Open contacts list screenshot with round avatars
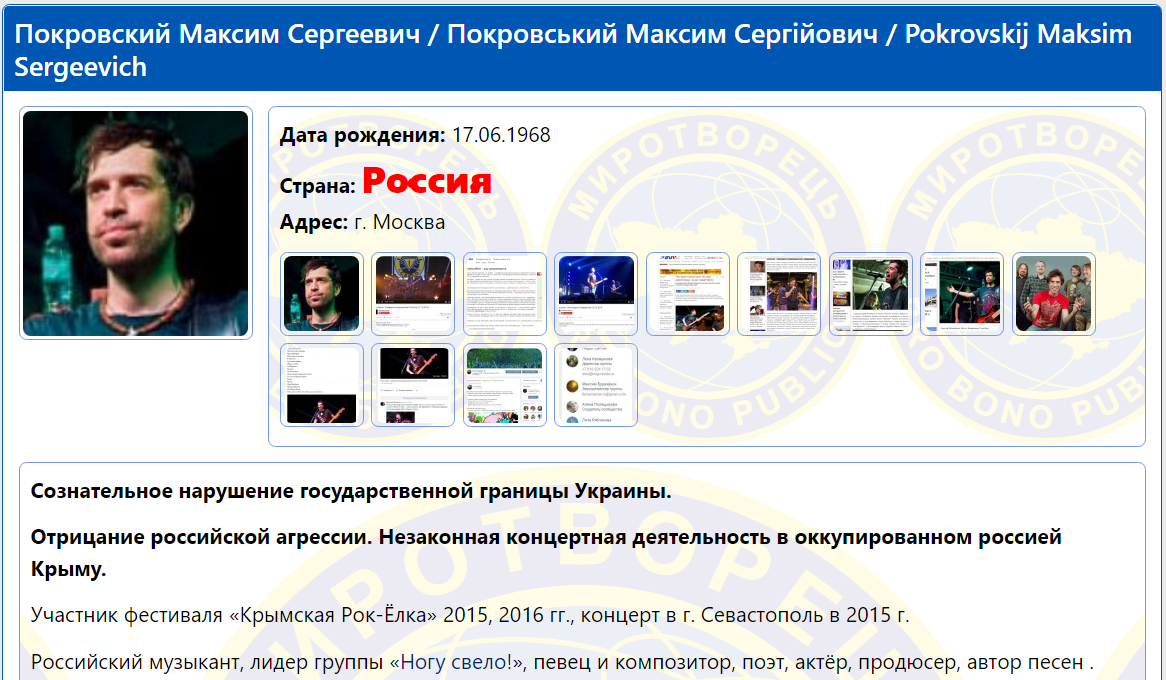 tap(596, 385)
